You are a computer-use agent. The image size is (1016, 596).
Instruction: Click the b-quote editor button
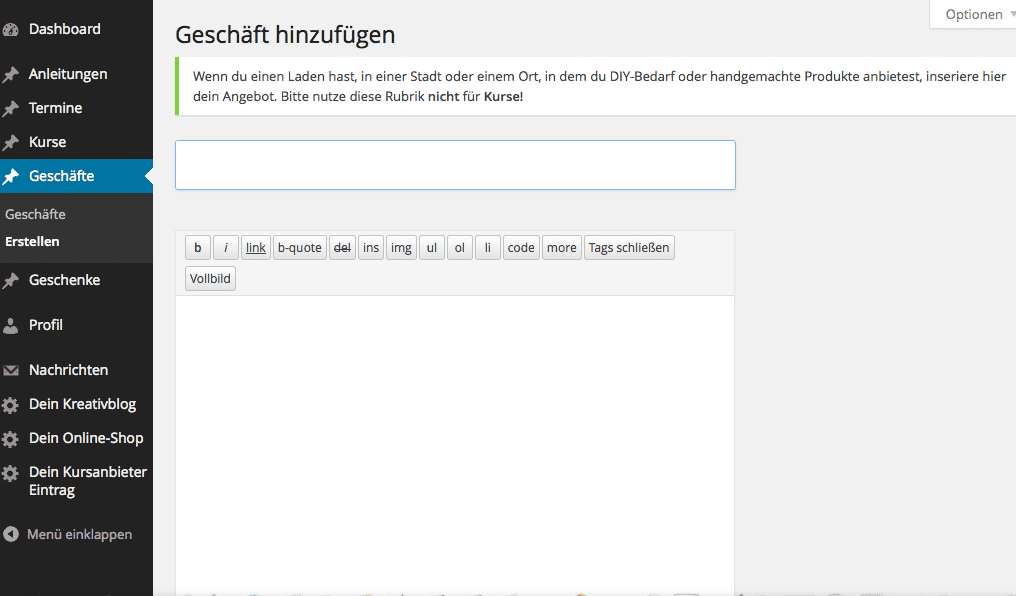point(300,248)
